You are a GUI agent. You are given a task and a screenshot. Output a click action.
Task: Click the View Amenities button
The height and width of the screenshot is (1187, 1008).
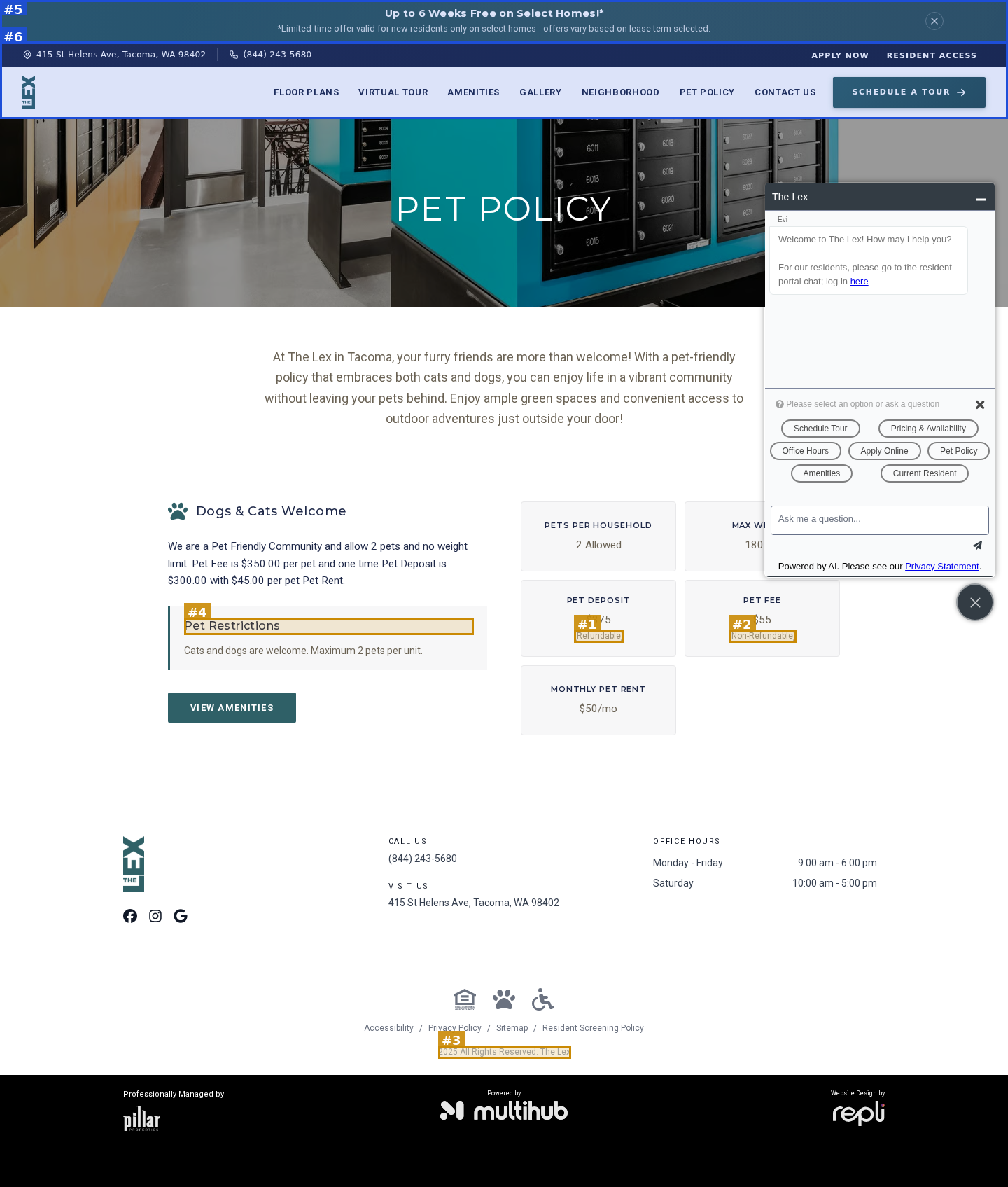tap(232, 707)
